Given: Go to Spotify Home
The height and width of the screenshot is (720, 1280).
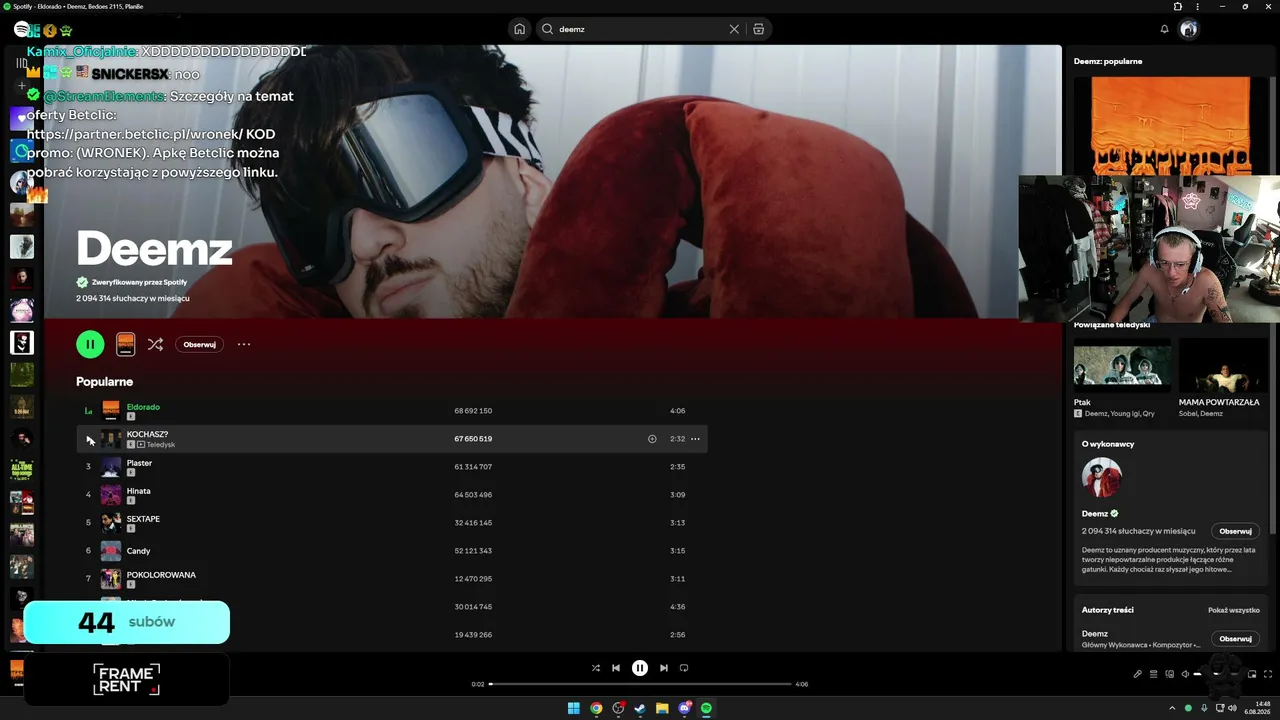Looking at the screenshot, I should pos(520,29).
